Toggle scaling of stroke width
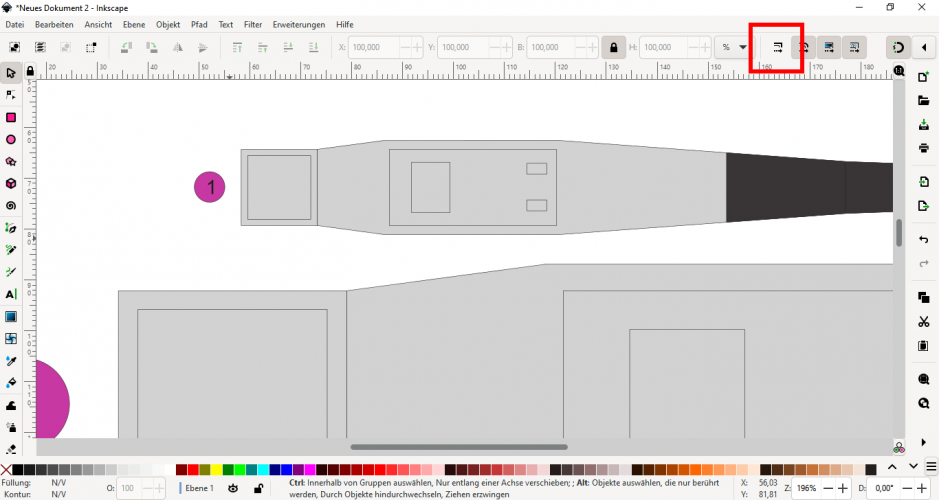Screen dimensions: 939x500 [778, 47]
